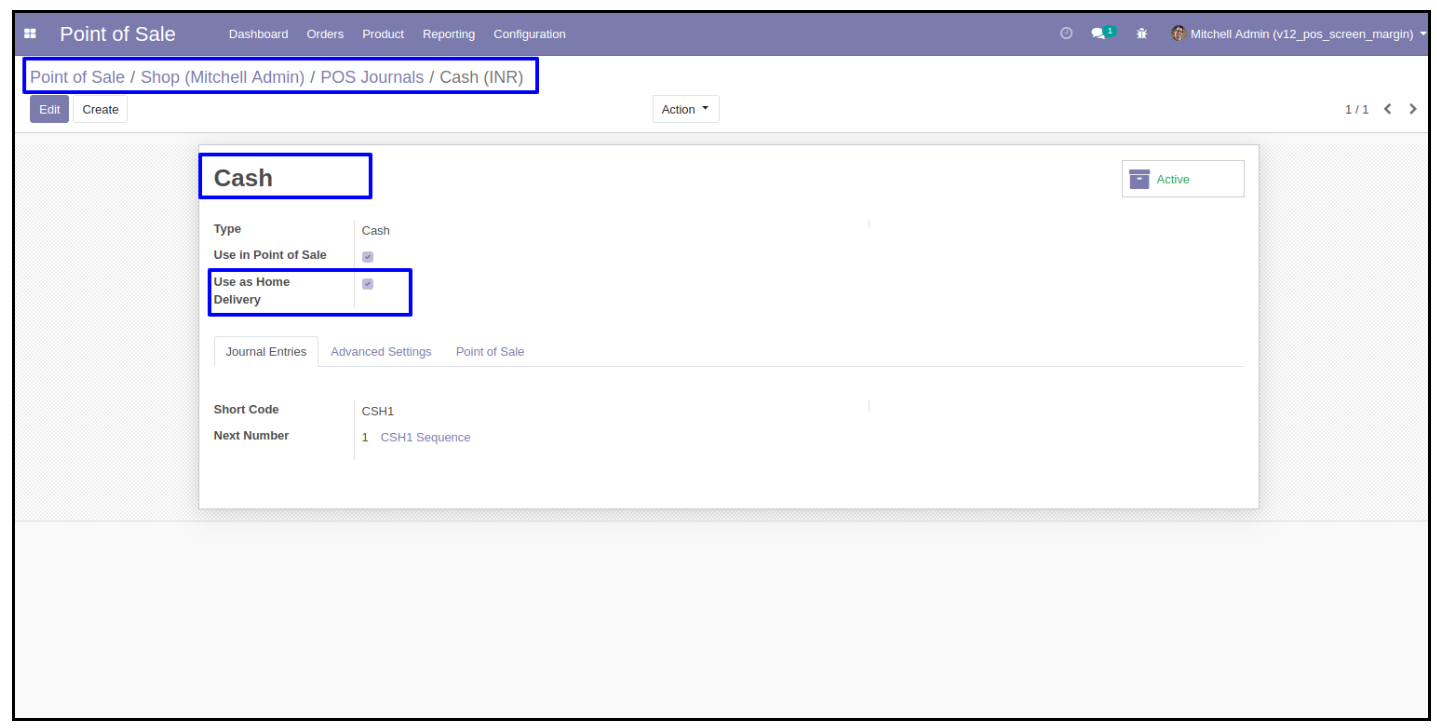The width and height of the screenshot is (1437, 728).
Task: Open the Reporting menu
Action: coord(448,35)
